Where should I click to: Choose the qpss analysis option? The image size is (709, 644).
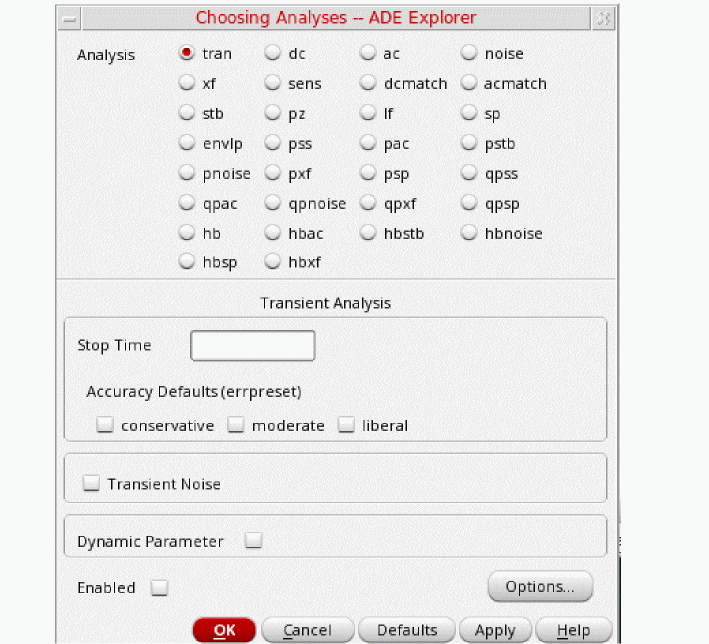point(469,173)
